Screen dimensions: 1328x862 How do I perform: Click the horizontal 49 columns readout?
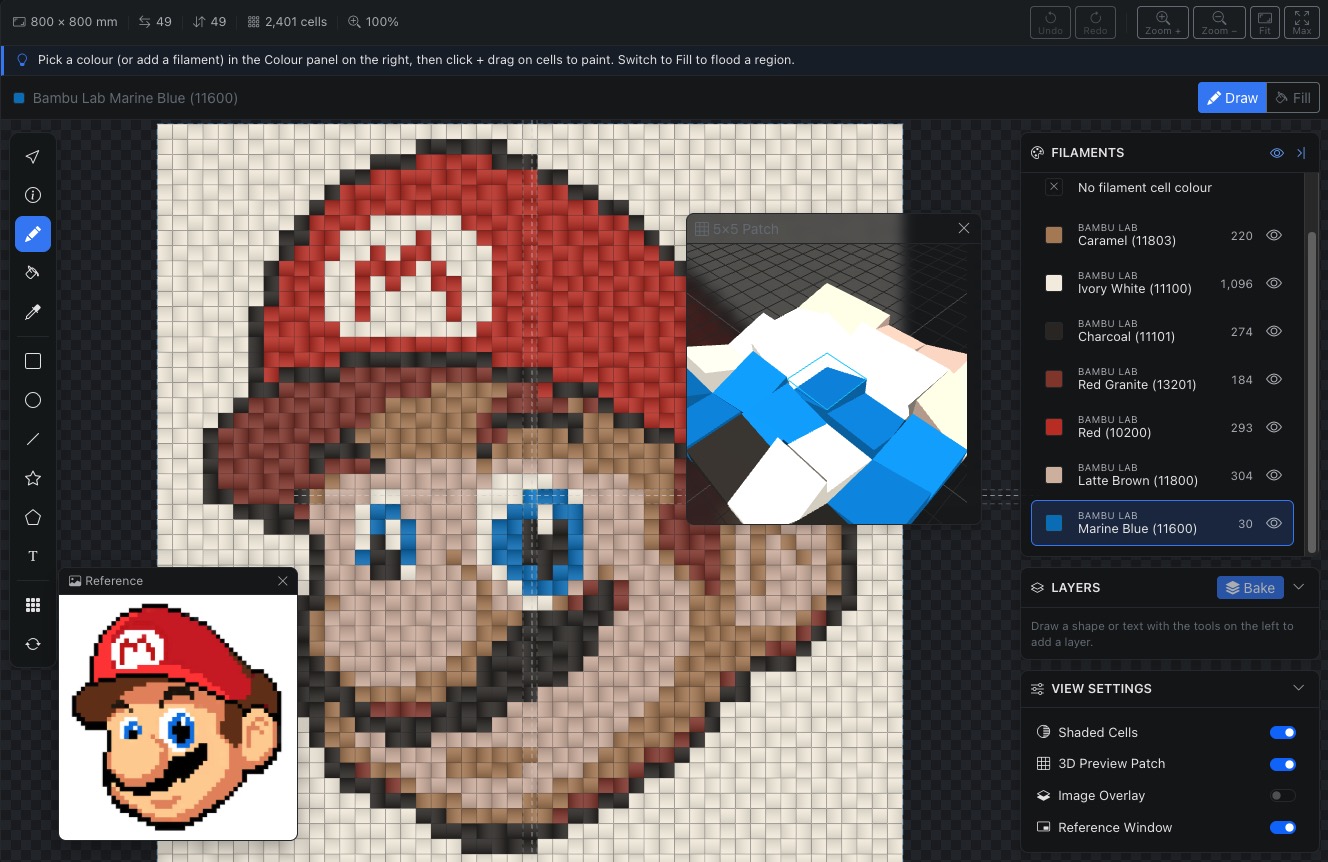155,22
